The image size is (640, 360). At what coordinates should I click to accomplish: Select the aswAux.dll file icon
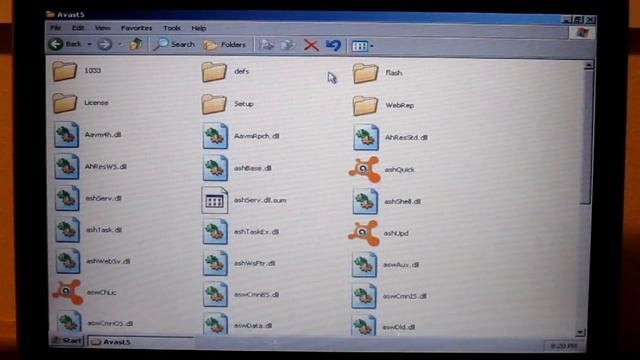click(x=364, y=264)
